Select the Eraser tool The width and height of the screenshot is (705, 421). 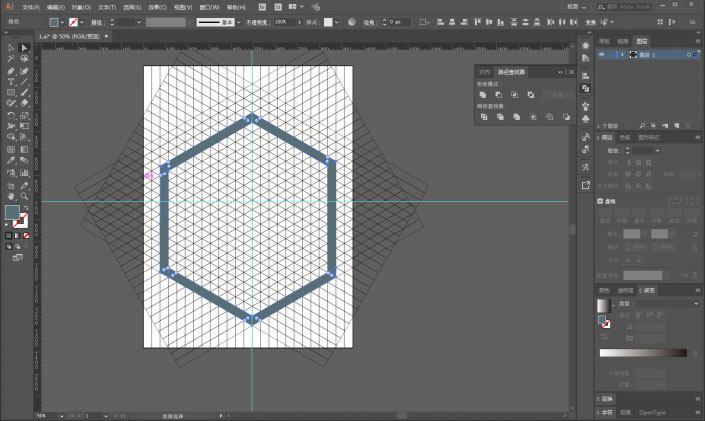tap(24, 103)
